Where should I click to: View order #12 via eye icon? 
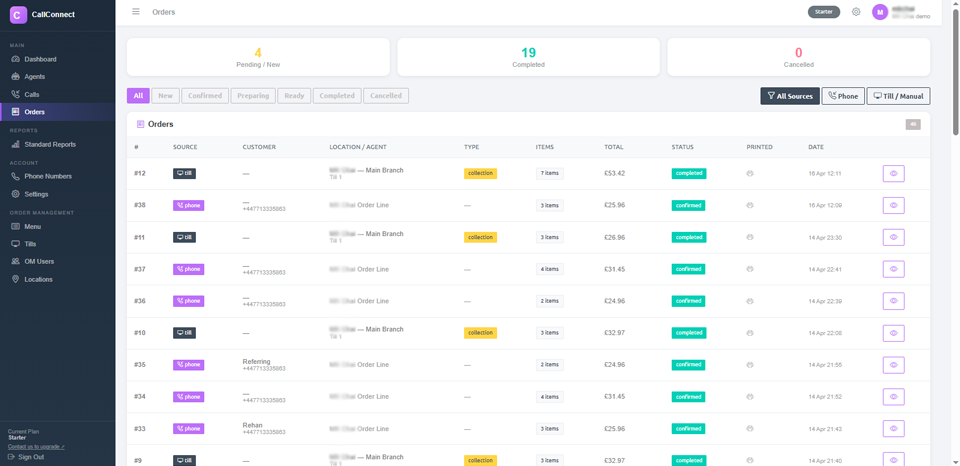tap(893, 173)
